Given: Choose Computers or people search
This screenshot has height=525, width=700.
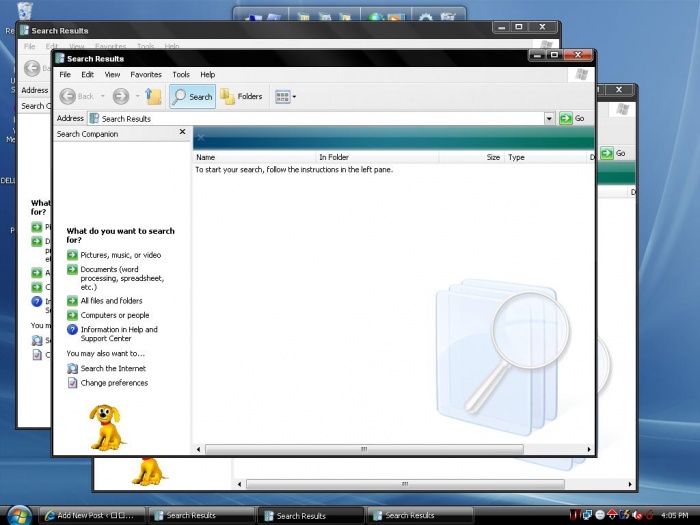Looking at the screenshot, I should 115,315.
